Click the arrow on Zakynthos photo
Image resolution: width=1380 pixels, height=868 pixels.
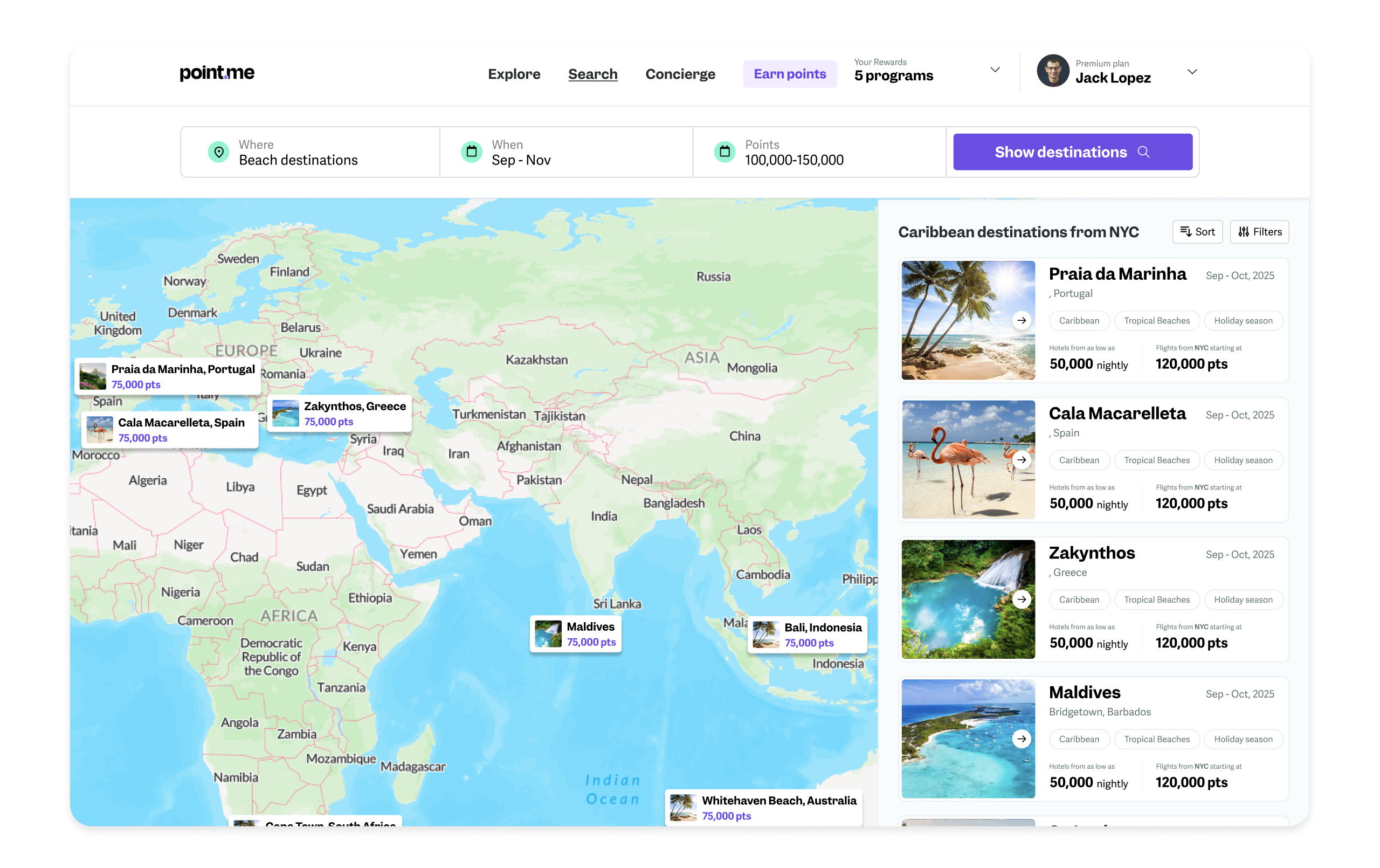(1021, 599)
